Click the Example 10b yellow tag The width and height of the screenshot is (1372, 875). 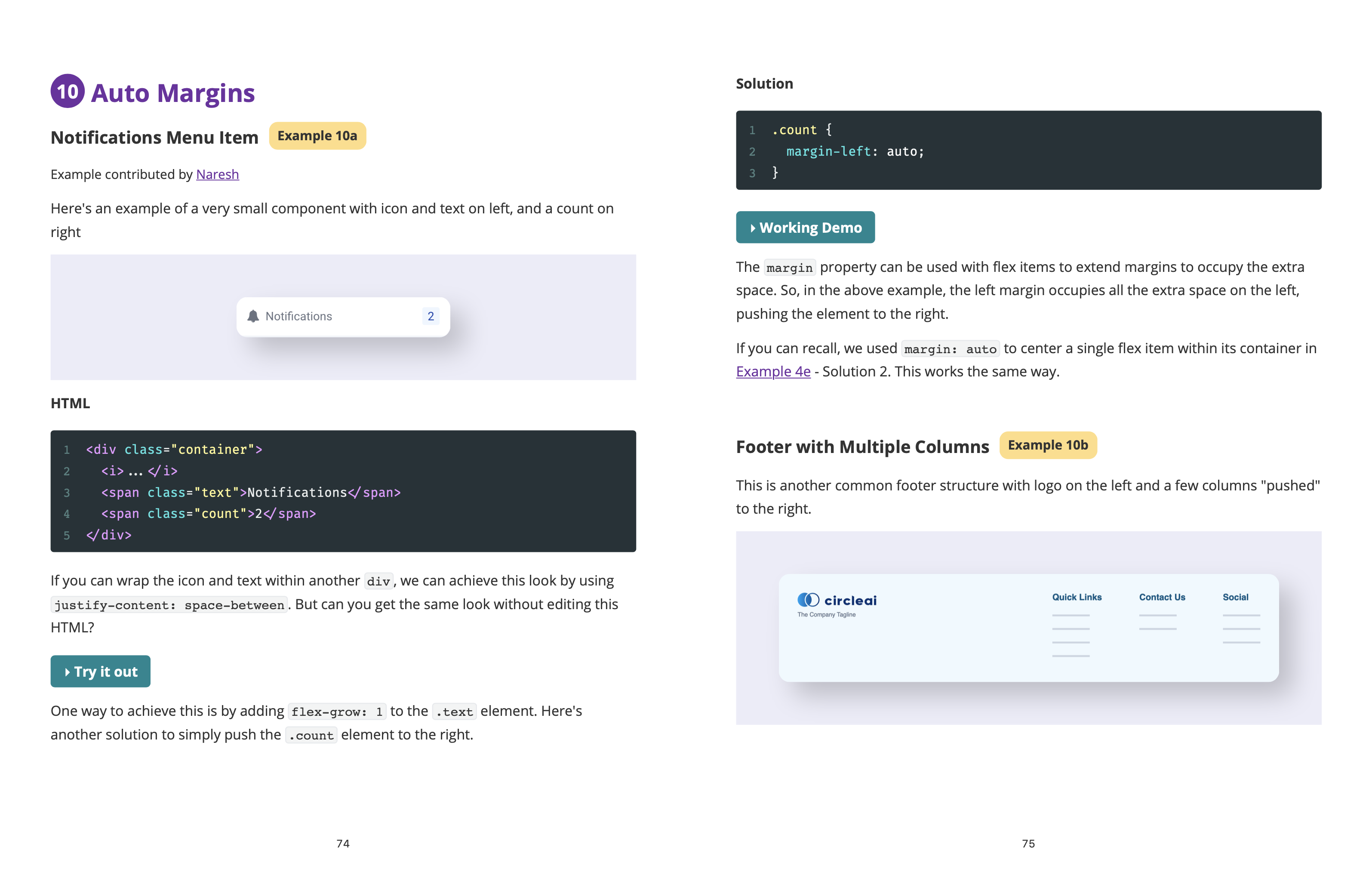click(1047, 445)
